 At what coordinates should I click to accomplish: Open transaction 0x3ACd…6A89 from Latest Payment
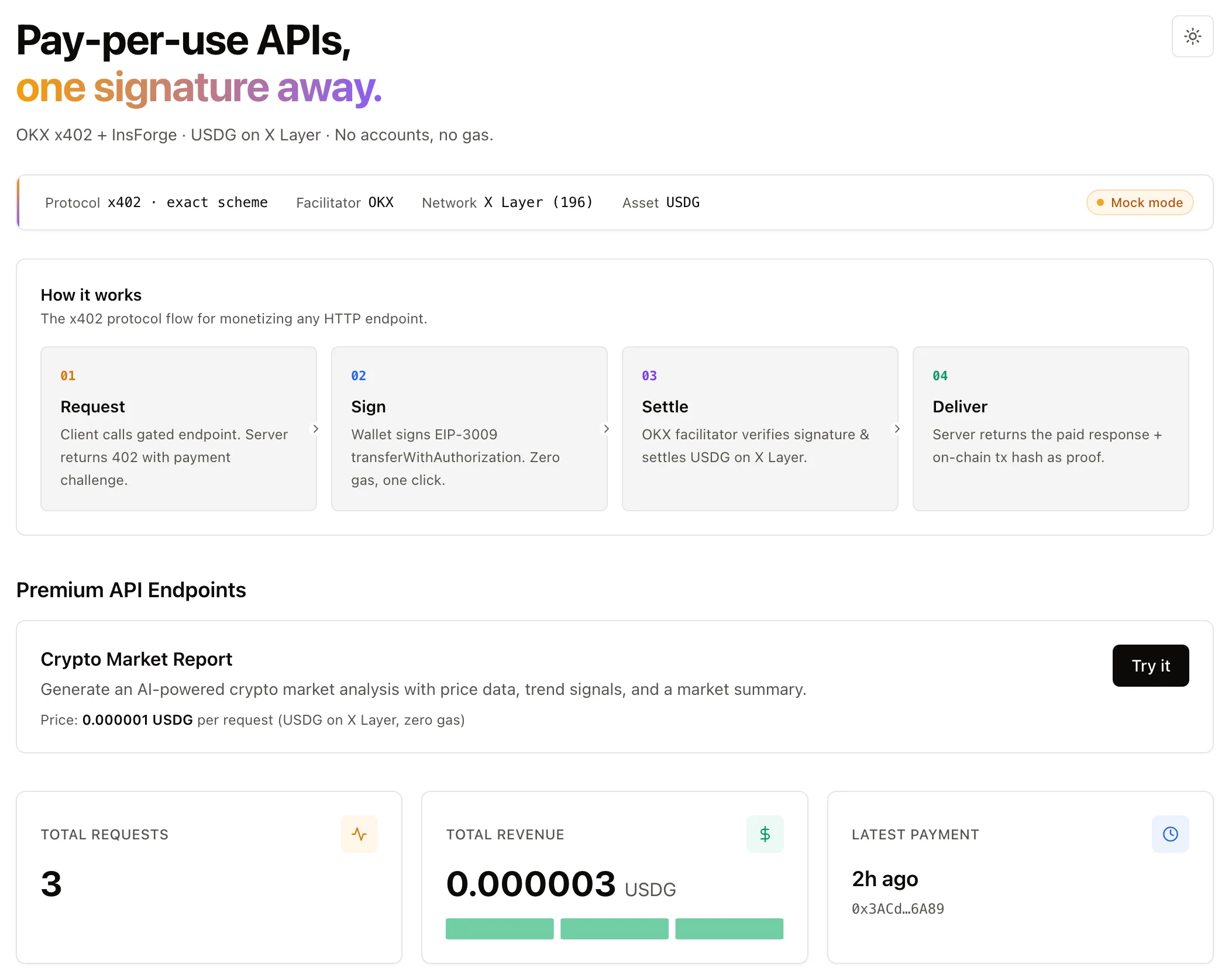[897, 908]
